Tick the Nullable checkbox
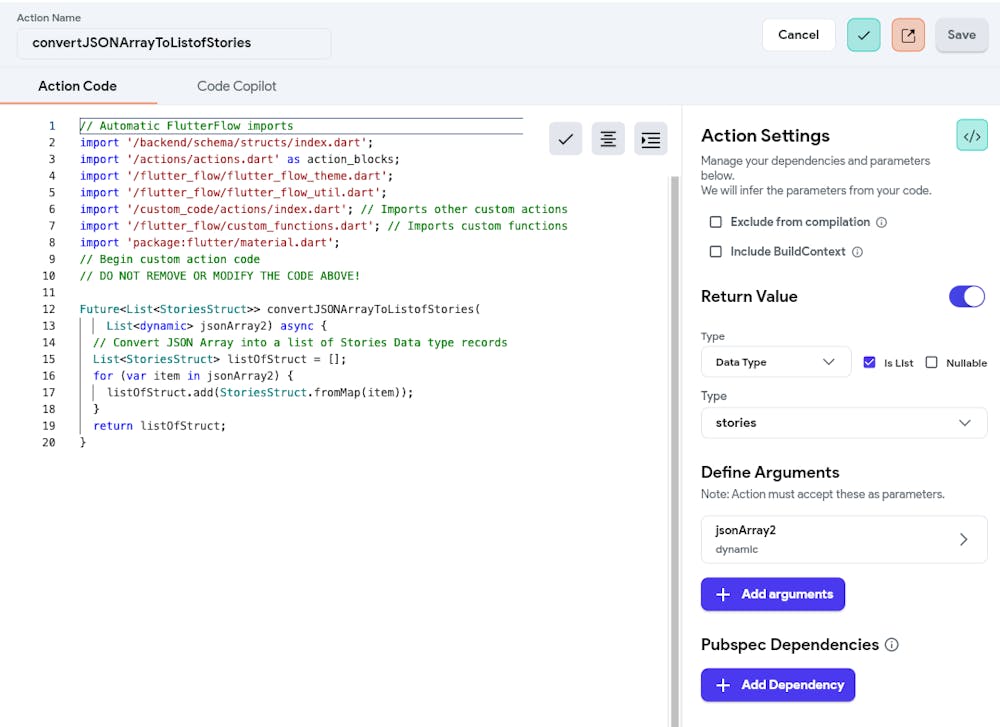The height and width of the screenshot is (727, 1000). (932, 363)
